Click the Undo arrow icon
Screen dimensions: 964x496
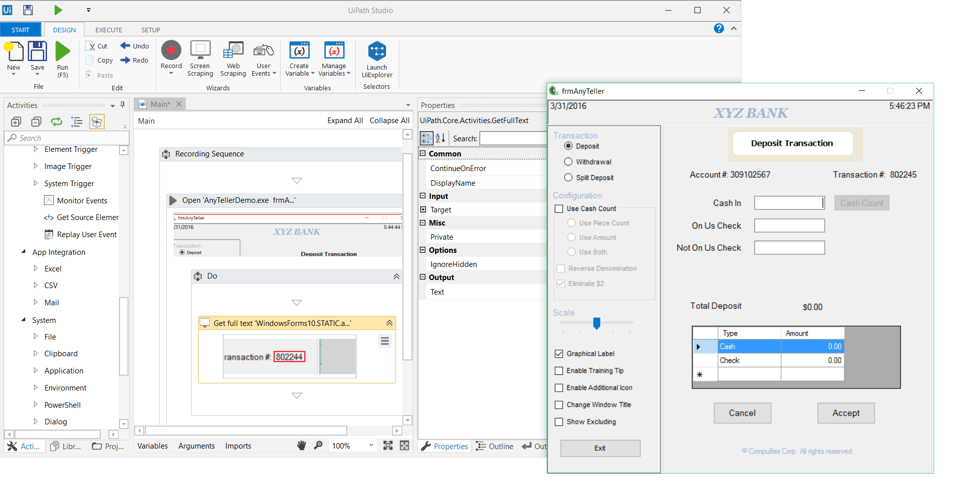125,46
